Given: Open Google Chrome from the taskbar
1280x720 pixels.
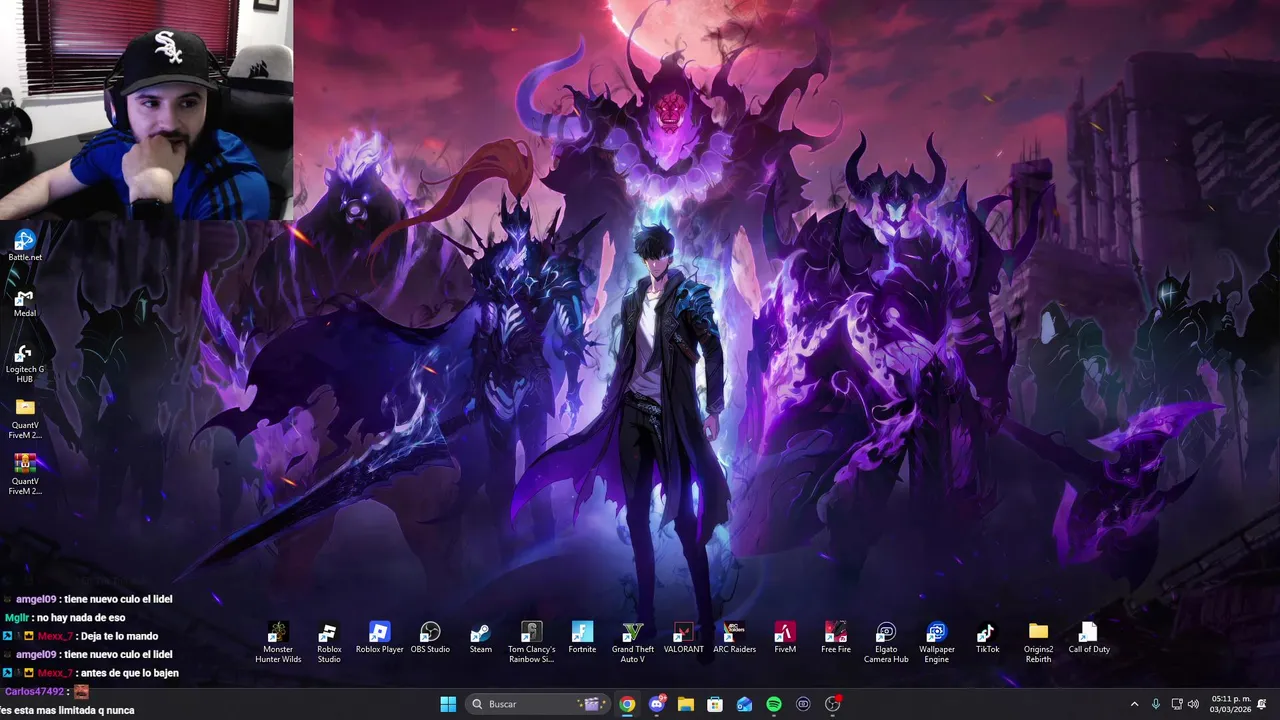Looking at the screenshot, I should tap(627, 704).
